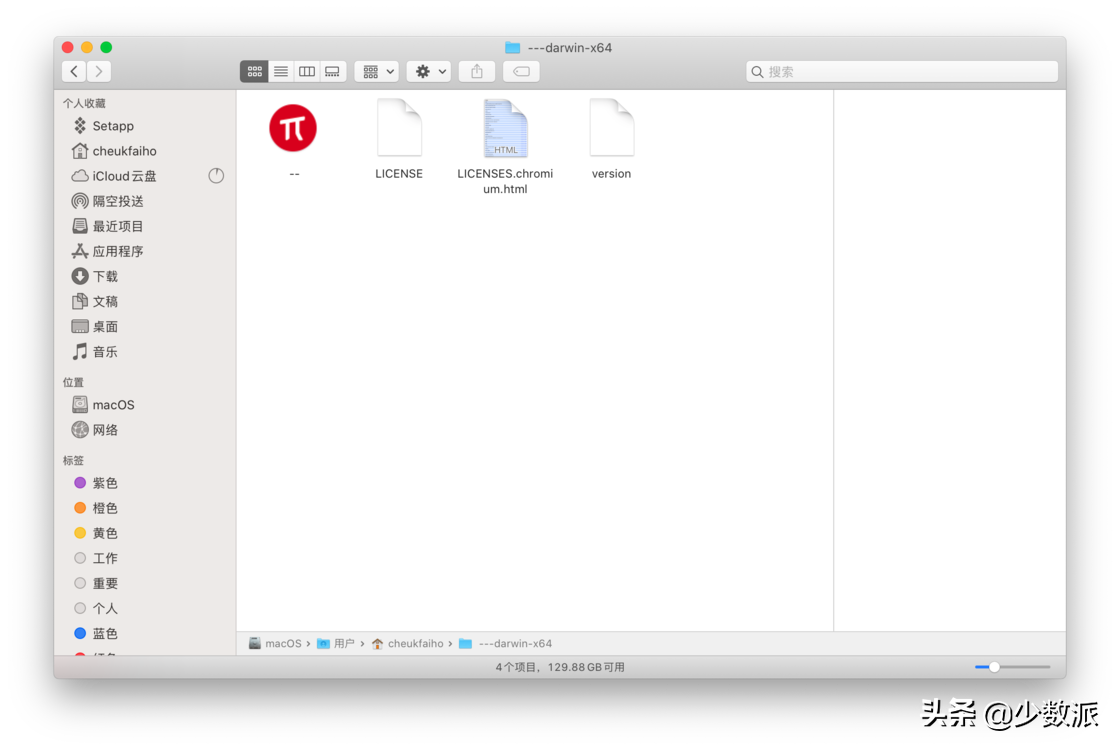Minimize the Finder window with yellow button
Screen dimensions: 1120x750
coord(87,47)
